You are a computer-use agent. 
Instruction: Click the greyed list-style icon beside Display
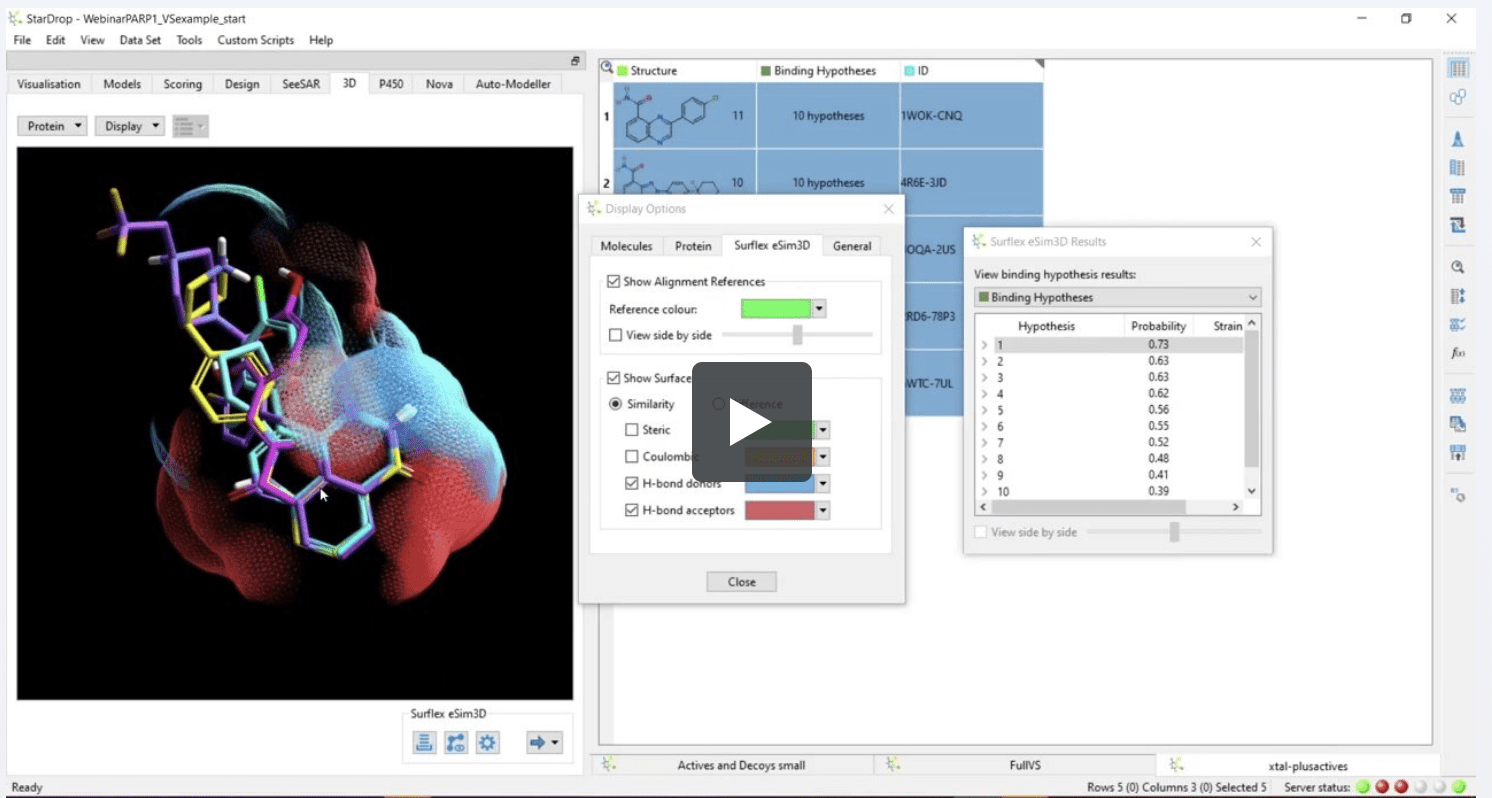pos(190,126)
